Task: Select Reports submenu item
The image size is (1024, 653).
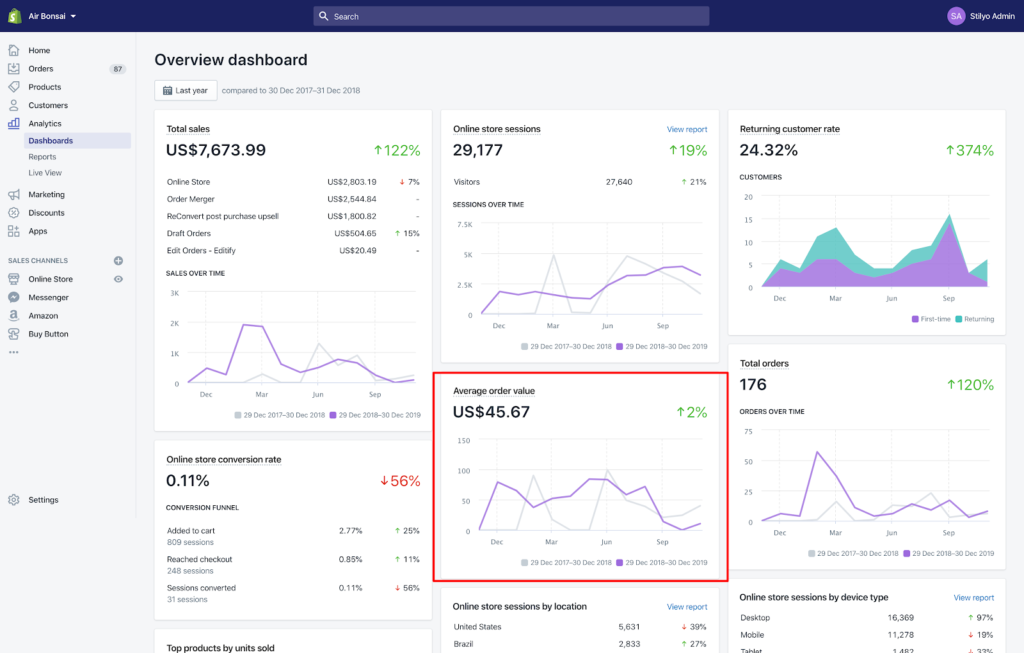Action: tap(42, 157)
